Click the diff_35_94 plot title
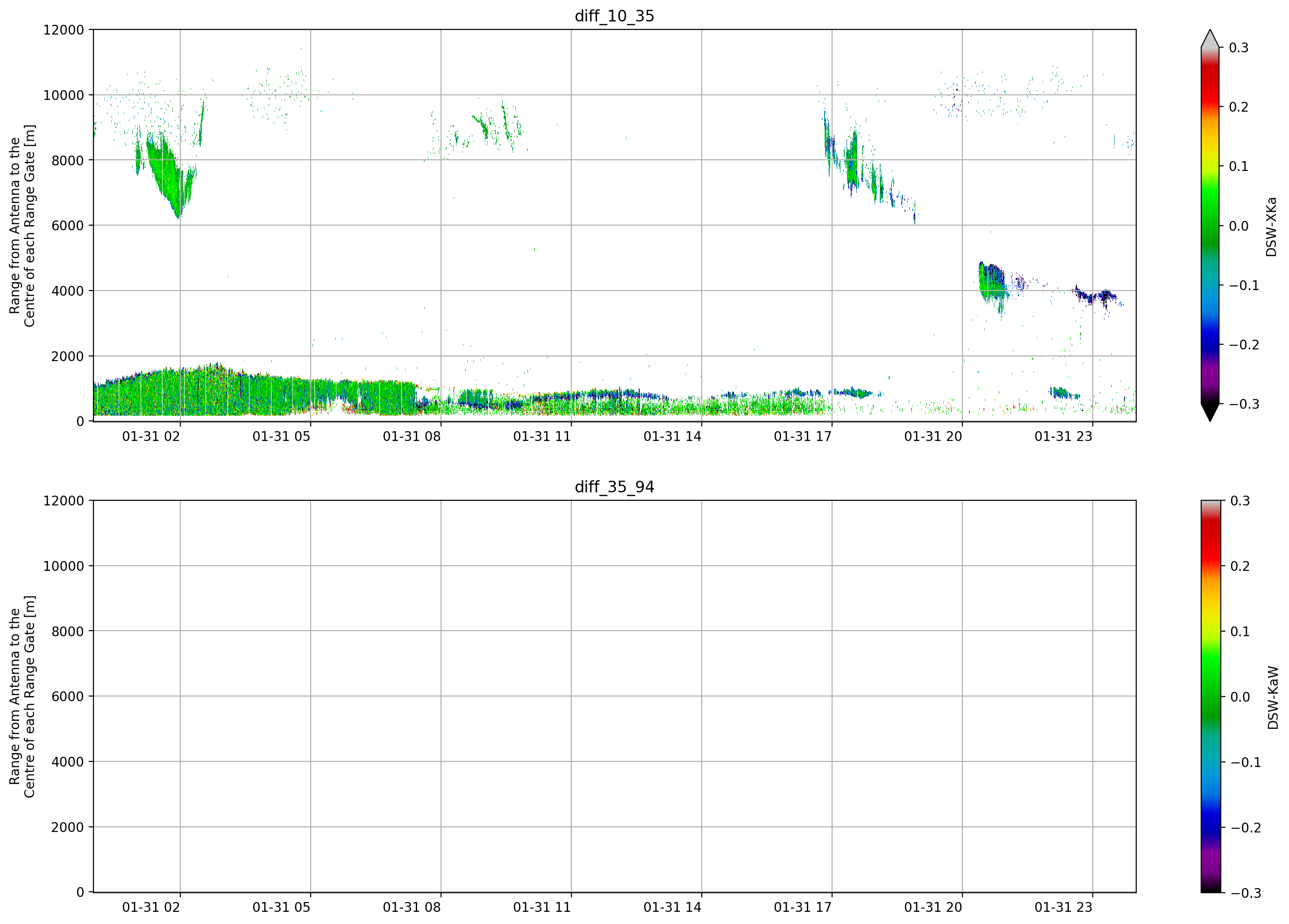The height and width of the screenshot is (924, 1289). (x=614, y=487)
